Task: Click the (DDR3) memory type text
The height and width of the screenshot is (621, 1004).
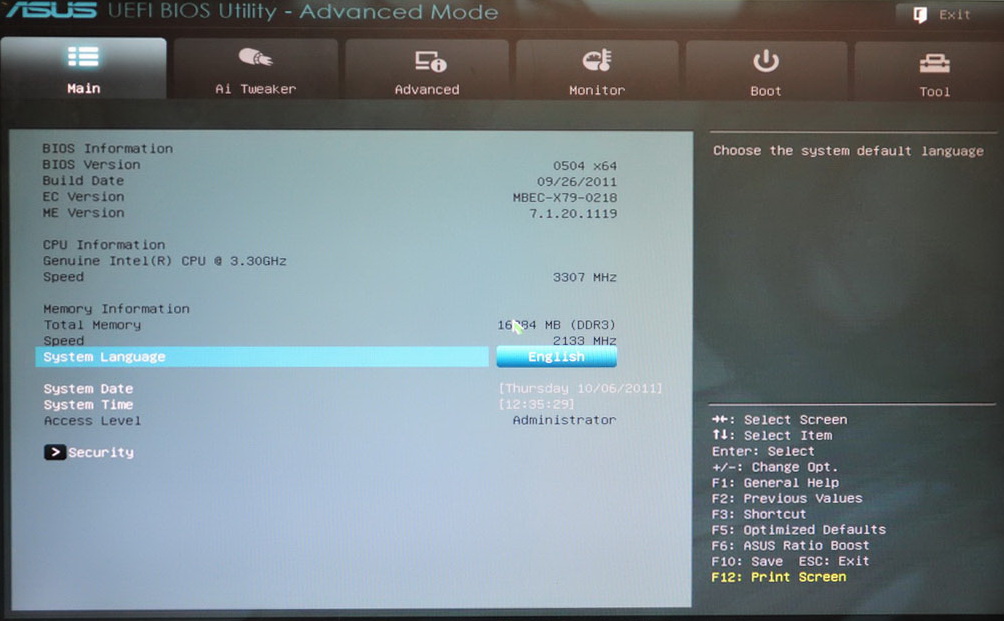Action: [x=593, y=325]
